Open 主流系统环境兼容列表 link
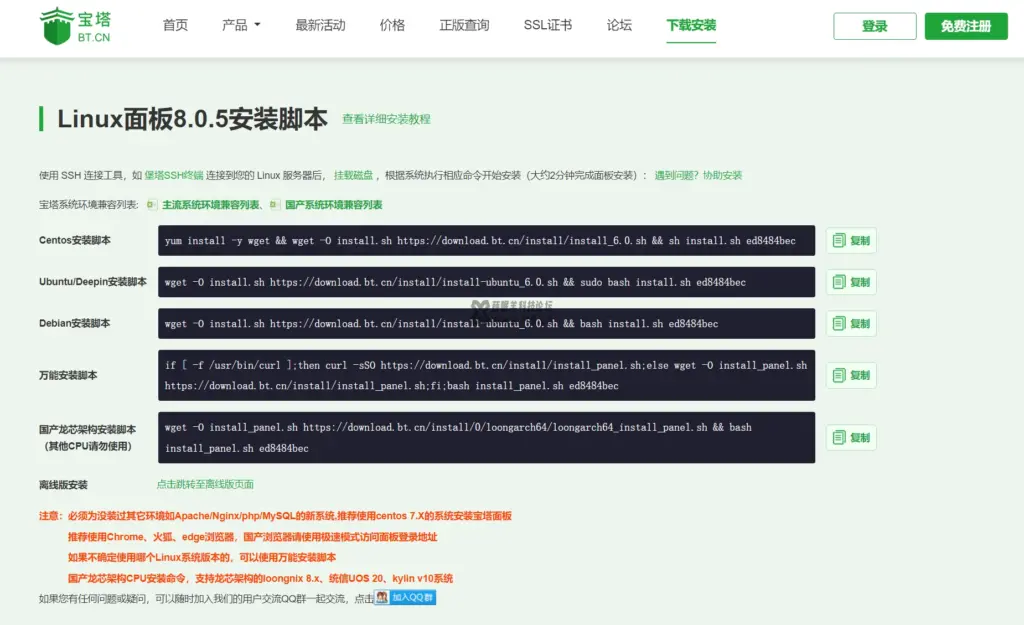The width and height of the screenshot is (1024, 625). click(210, 204)
